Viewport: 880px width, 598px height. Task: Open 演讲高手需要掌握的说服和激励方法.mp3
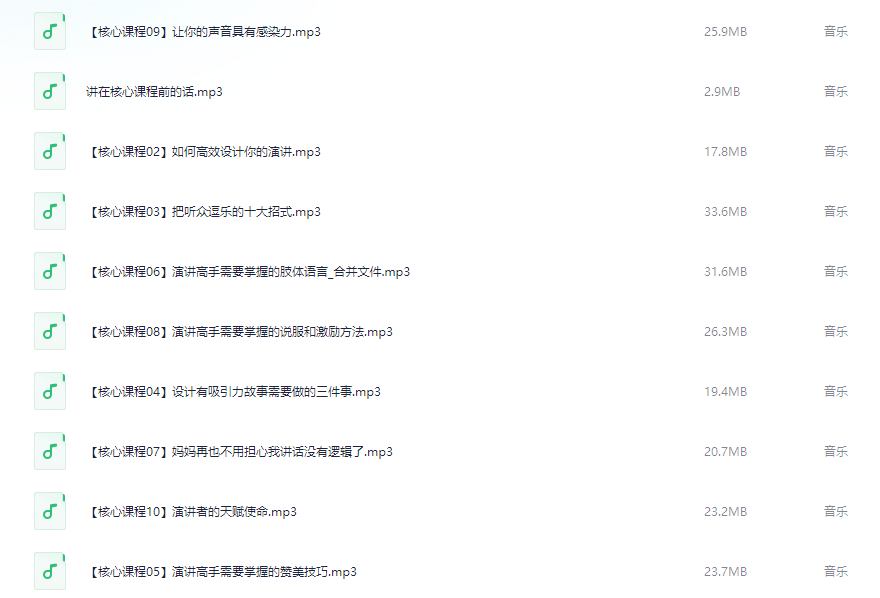240,332
